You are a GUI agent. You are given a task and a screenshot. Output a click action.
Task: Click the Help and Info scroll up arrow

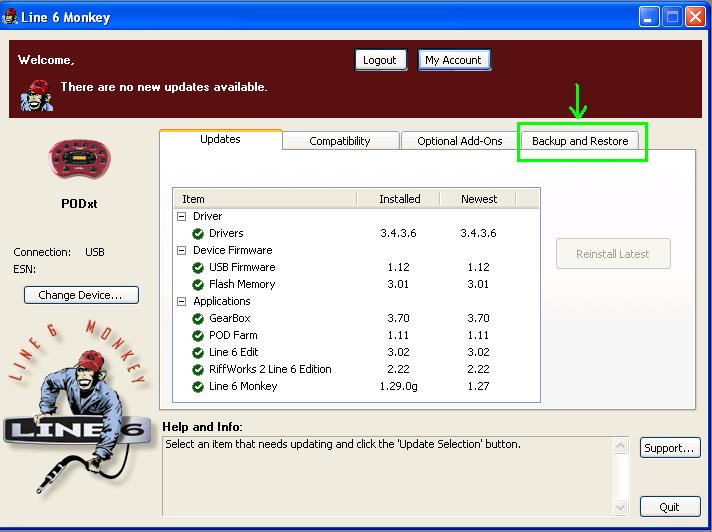tap(620, 446)
